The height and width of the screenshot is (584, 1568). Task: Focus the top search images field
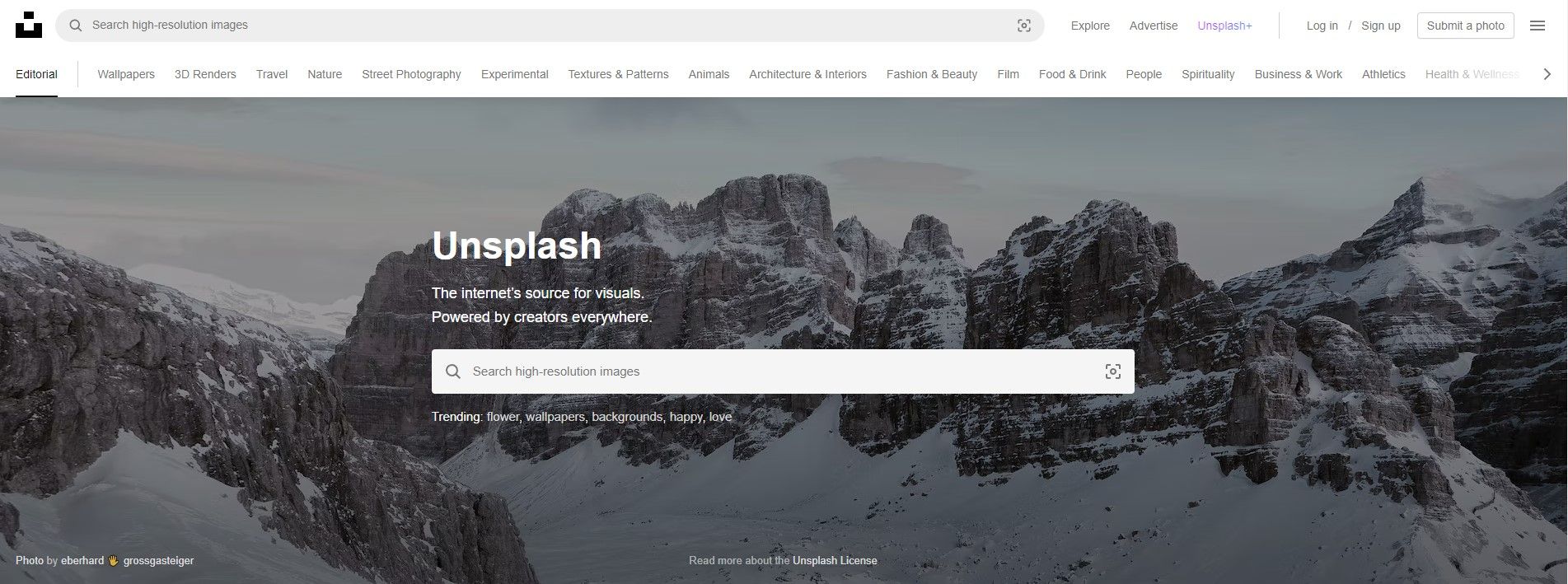point(550,26)
